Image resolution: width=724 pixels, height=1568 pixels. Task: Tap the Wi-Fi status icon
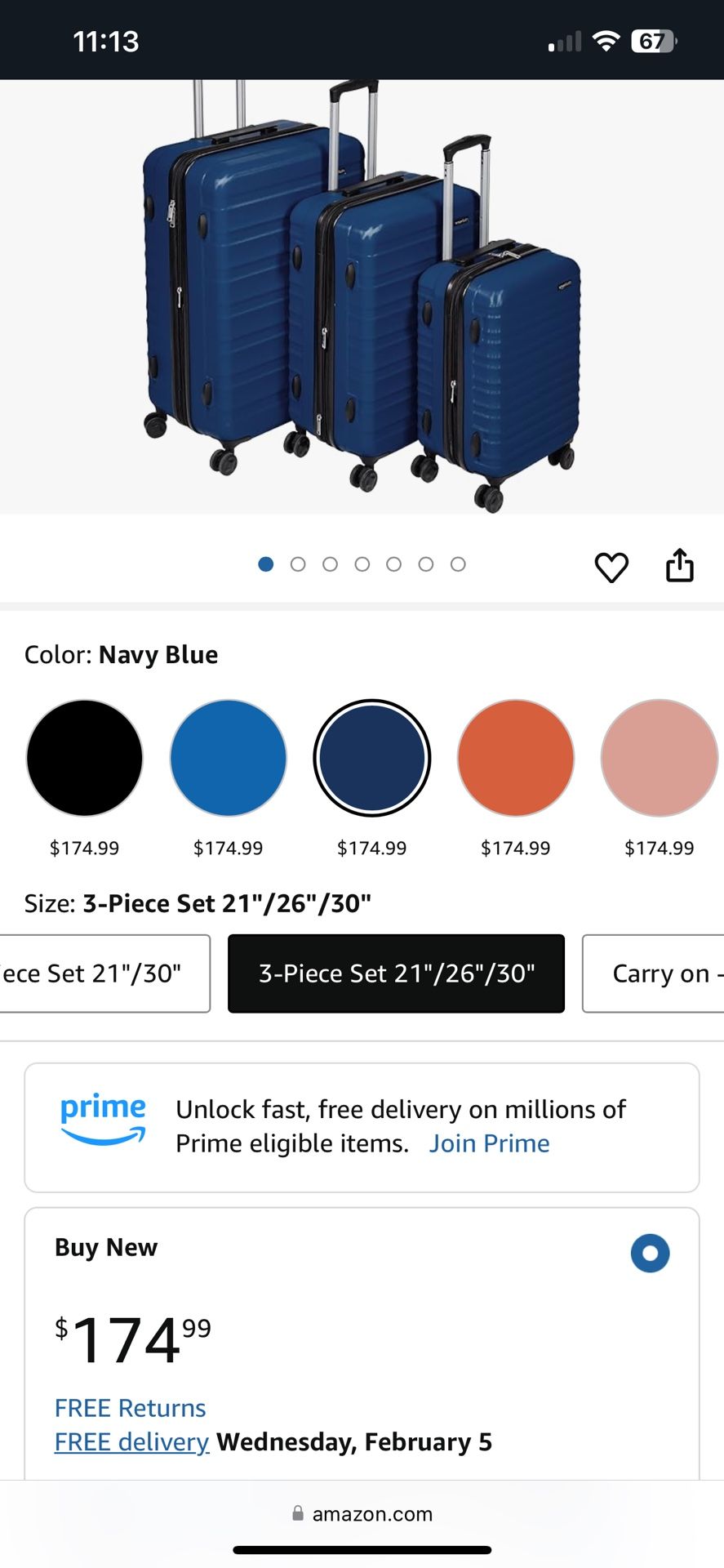pos(606,41)
